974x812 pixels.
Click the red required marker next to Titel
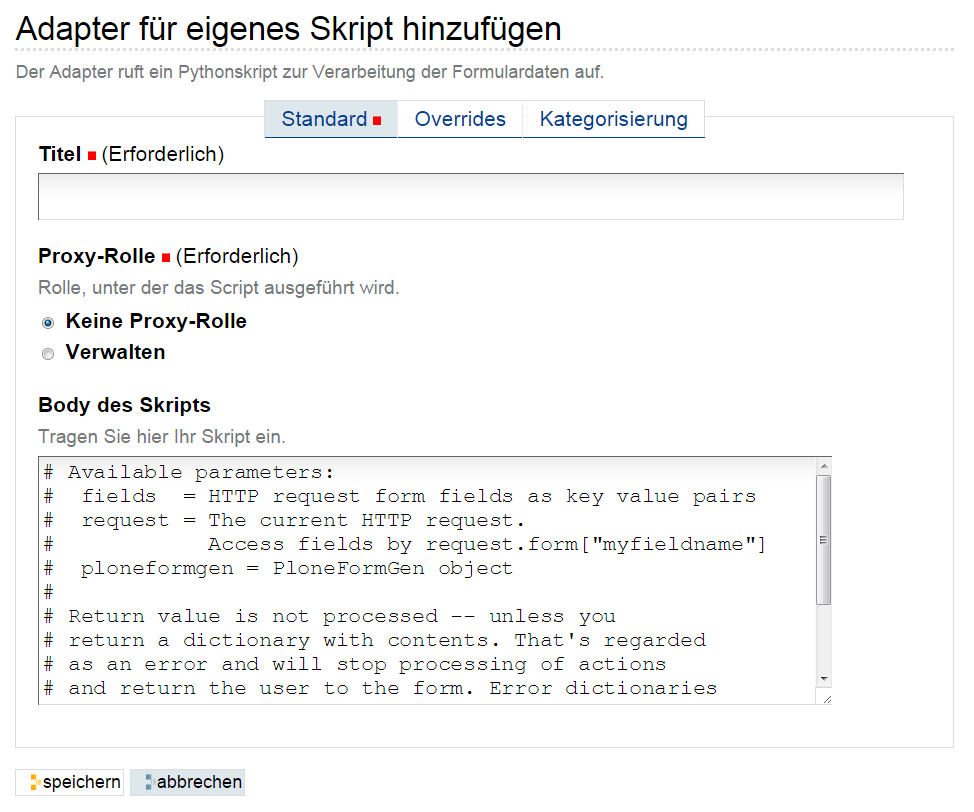92,155
